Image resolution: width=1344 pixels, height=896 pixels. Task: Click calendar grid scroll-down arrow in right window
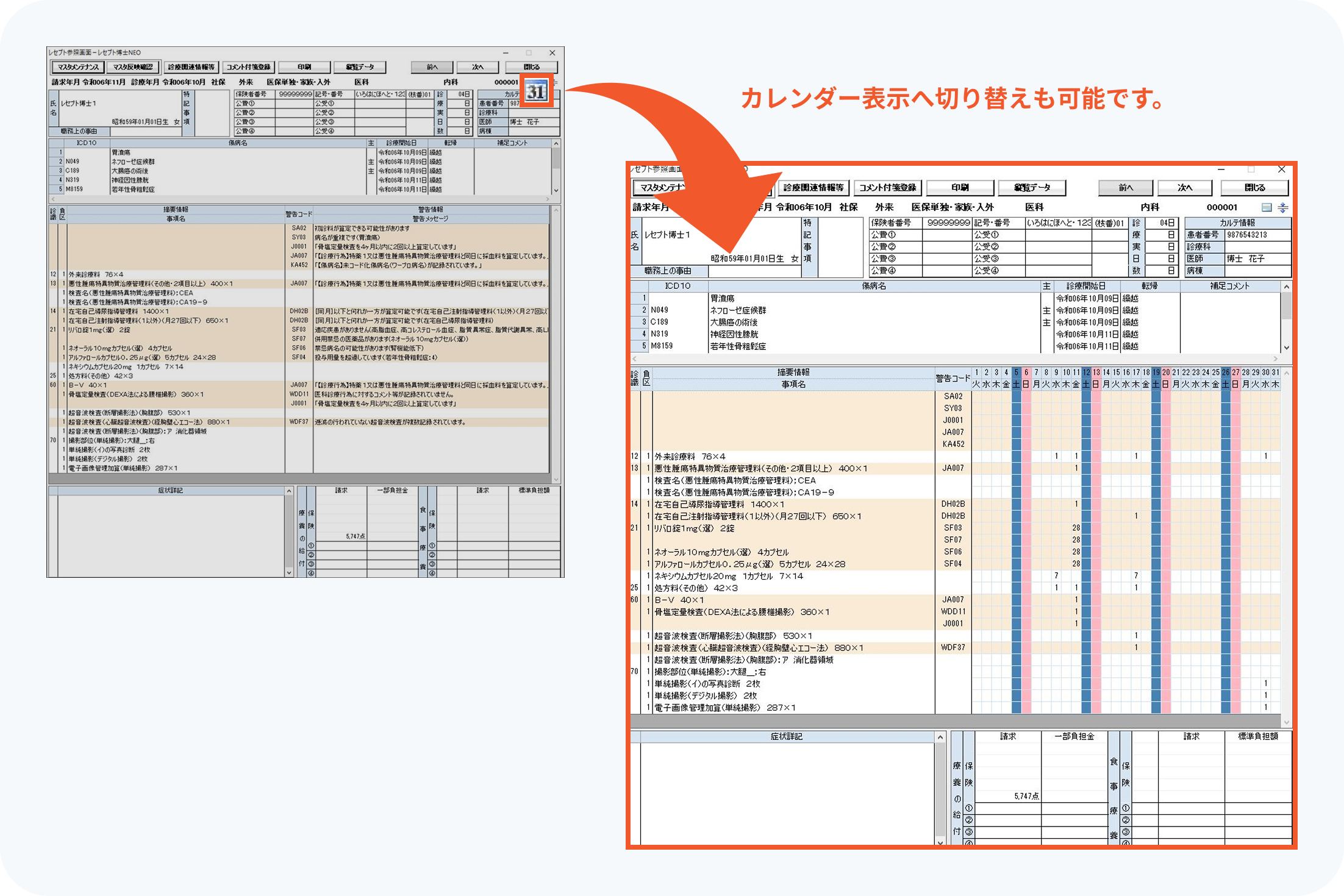click(x=1287, y=722)
